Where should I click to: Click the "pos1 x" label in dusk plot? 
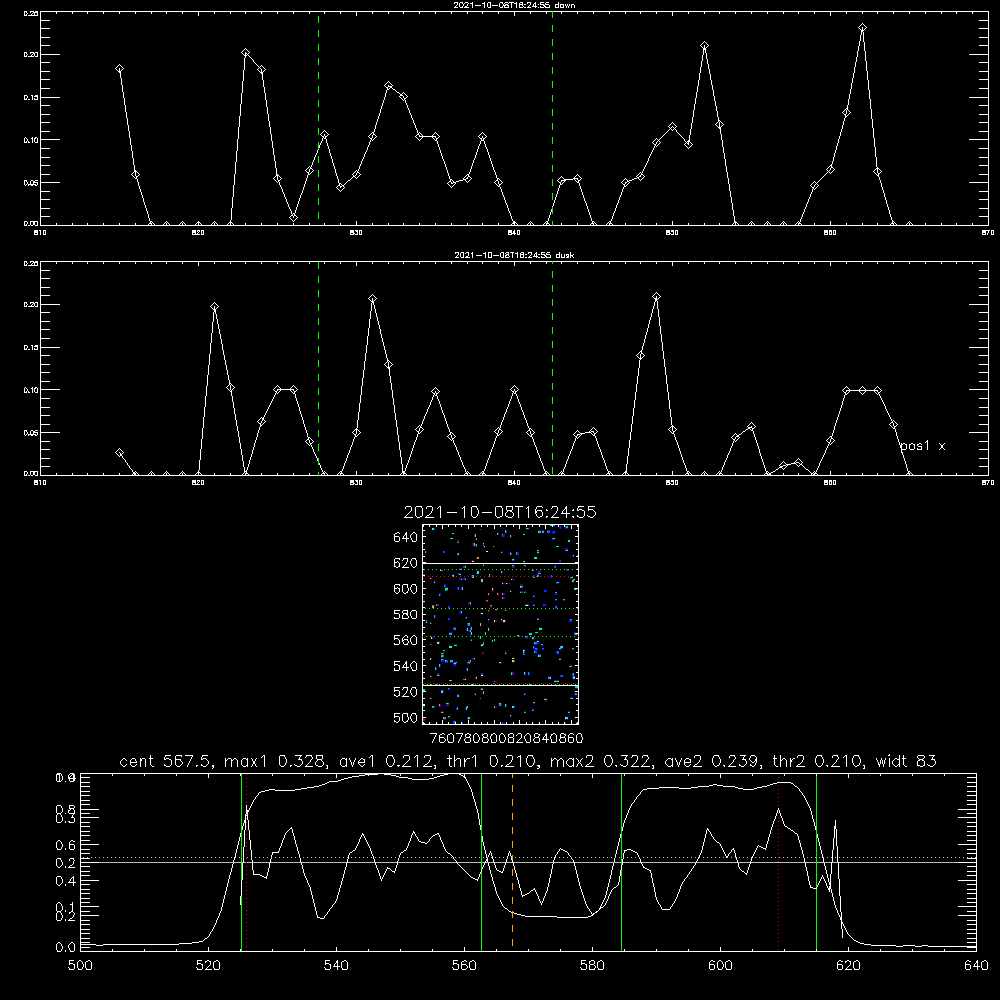[922, 446]
